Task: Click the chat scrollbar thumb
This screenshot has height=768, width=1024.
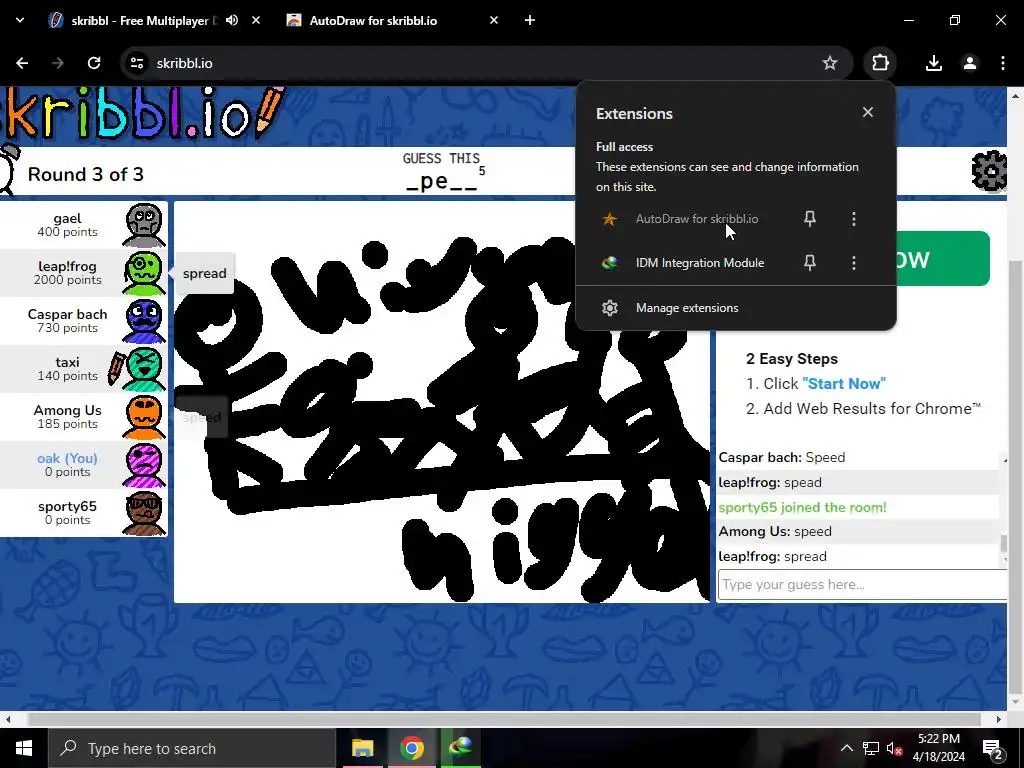Action: point(1004,543)
